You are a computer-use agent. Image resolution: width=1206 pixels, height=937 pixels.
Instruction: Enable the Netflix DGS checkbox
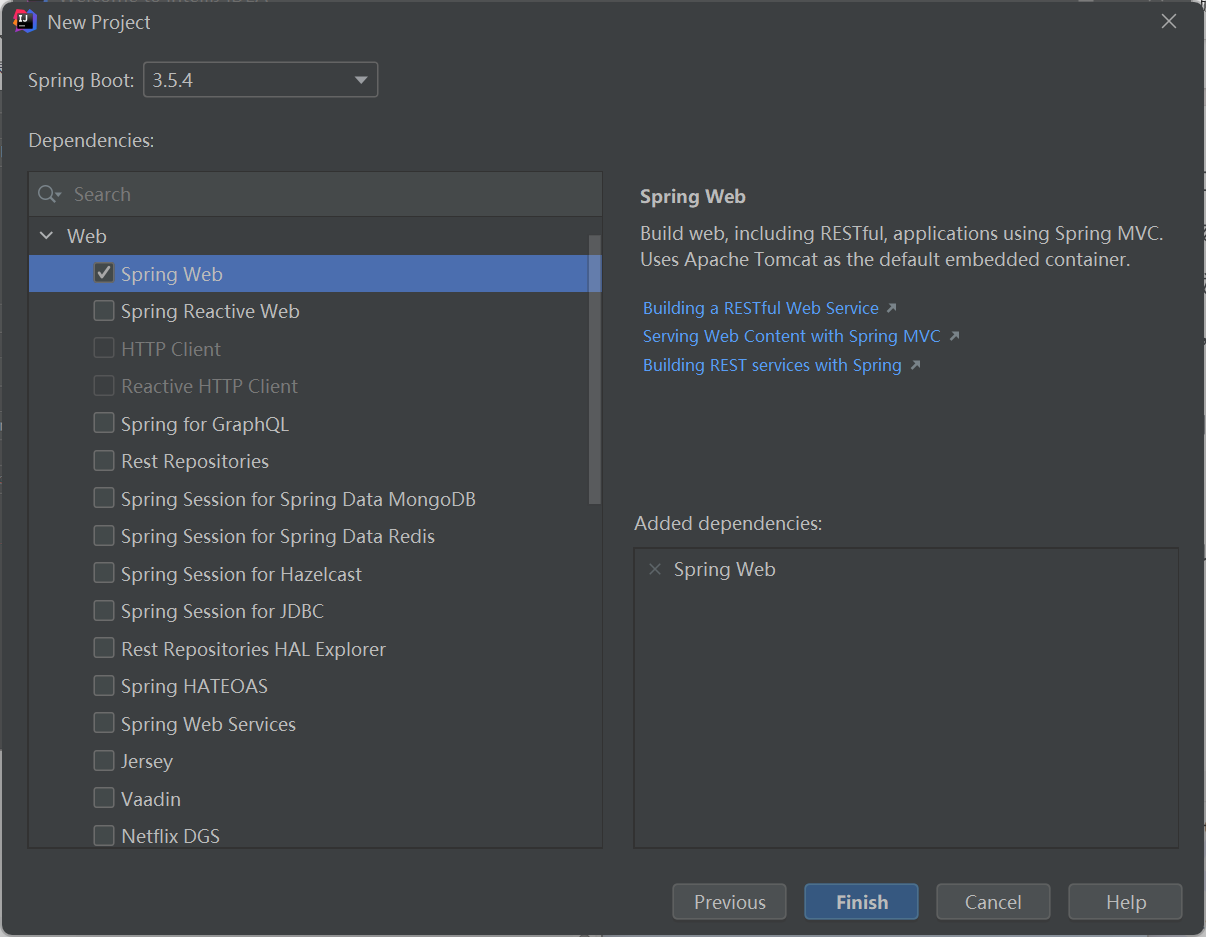click(x=103, y=836)
